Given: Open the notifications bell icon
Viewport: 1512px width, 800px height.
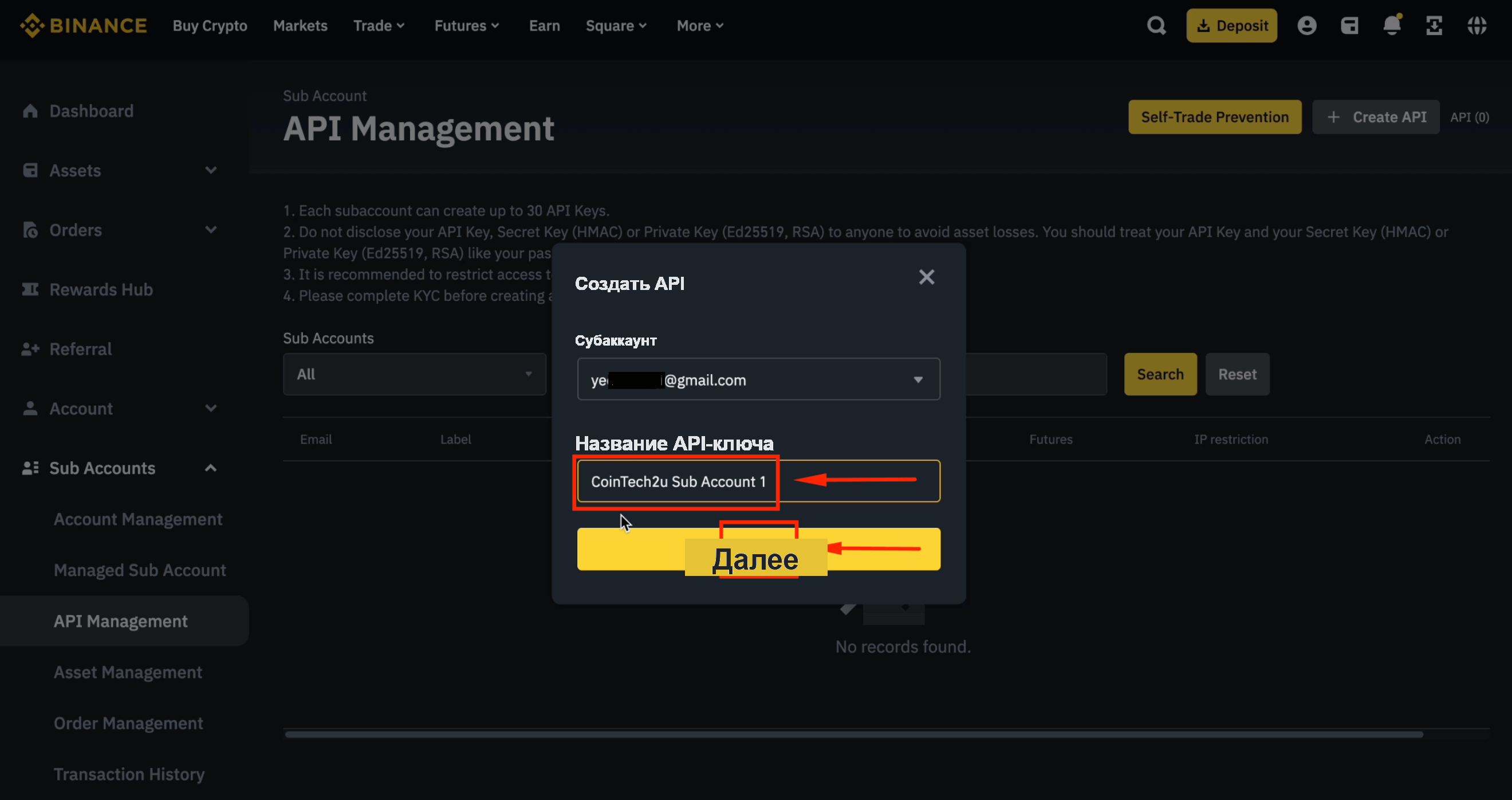Looking at the screenshot, I should (x=1392, y=25).
